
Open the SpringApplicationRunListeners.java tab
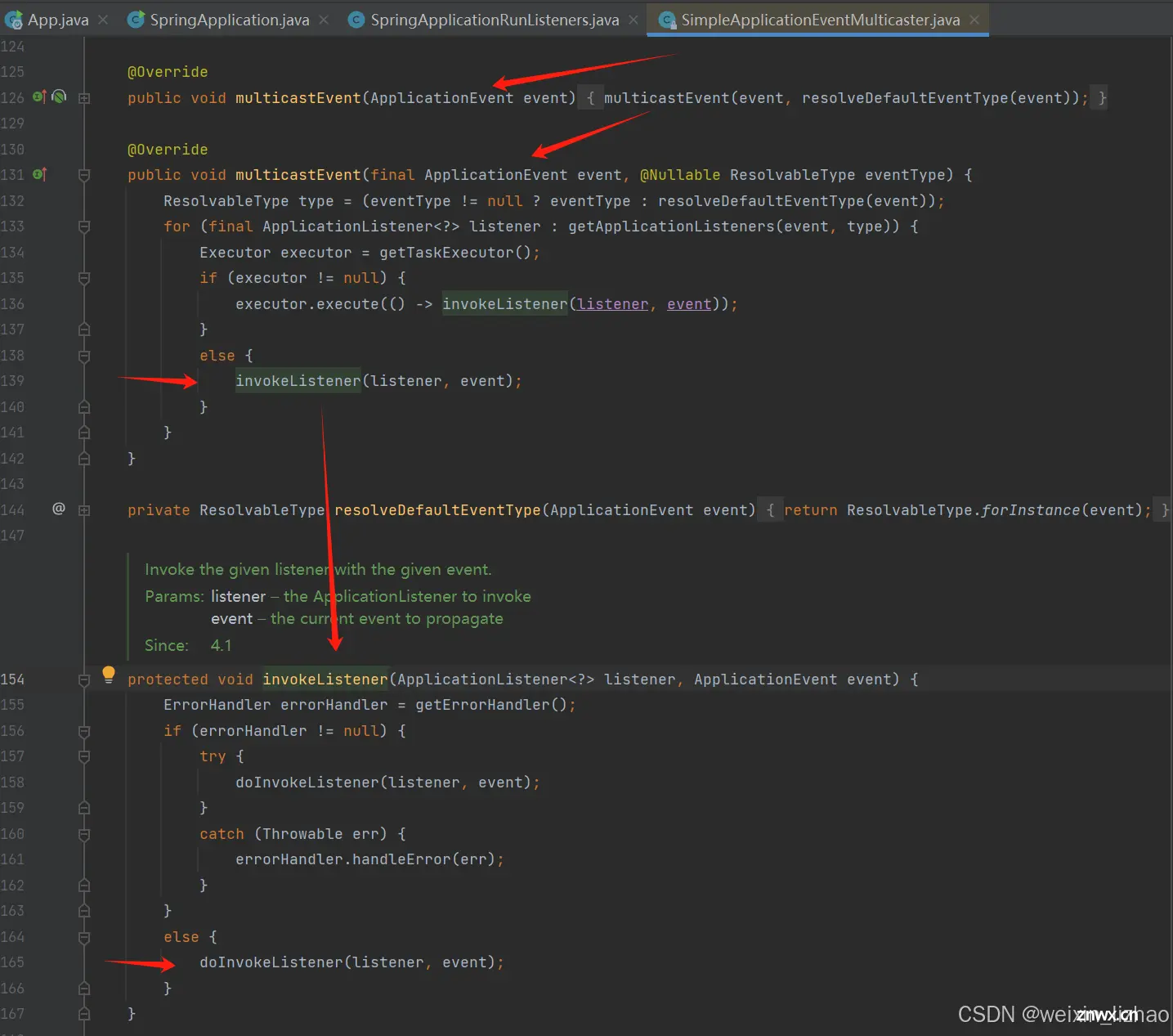[x=494, y=20]
